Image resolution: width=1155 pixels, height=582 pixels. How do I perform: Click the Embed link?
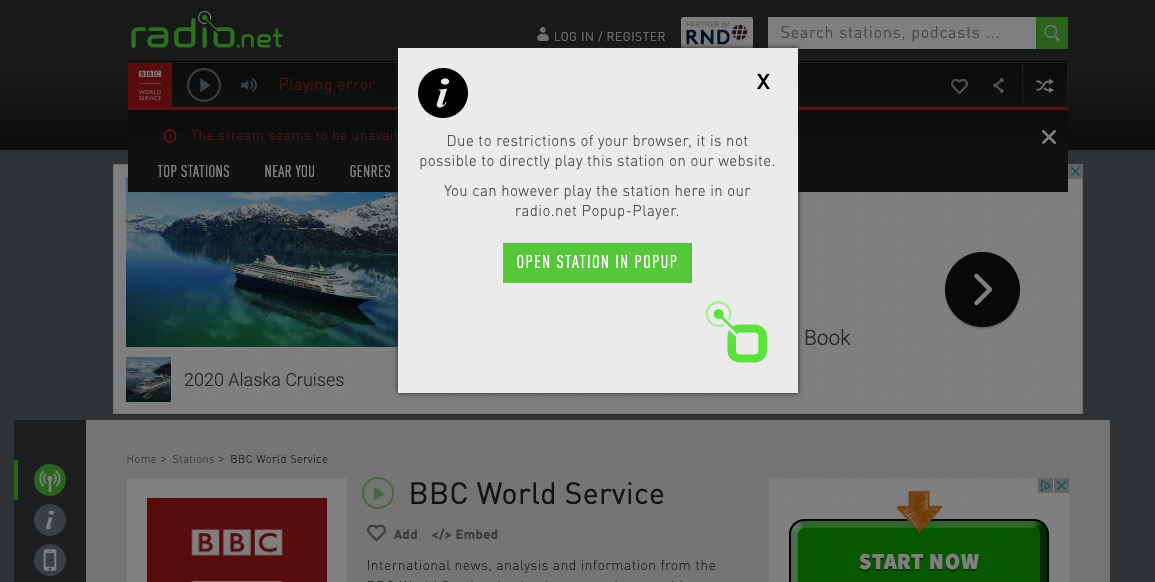click(x=465, y=534)
